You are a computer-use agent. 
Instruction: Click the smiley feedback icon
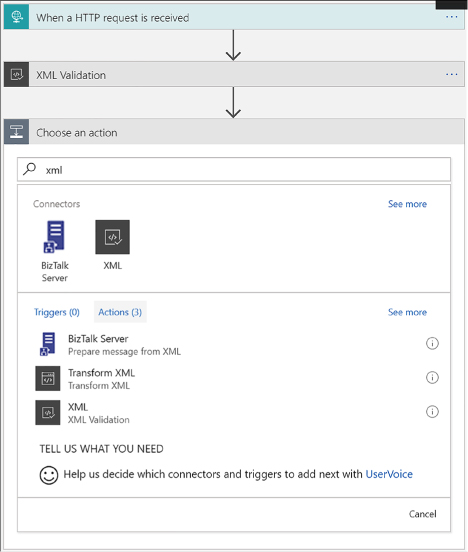(49, 475)
